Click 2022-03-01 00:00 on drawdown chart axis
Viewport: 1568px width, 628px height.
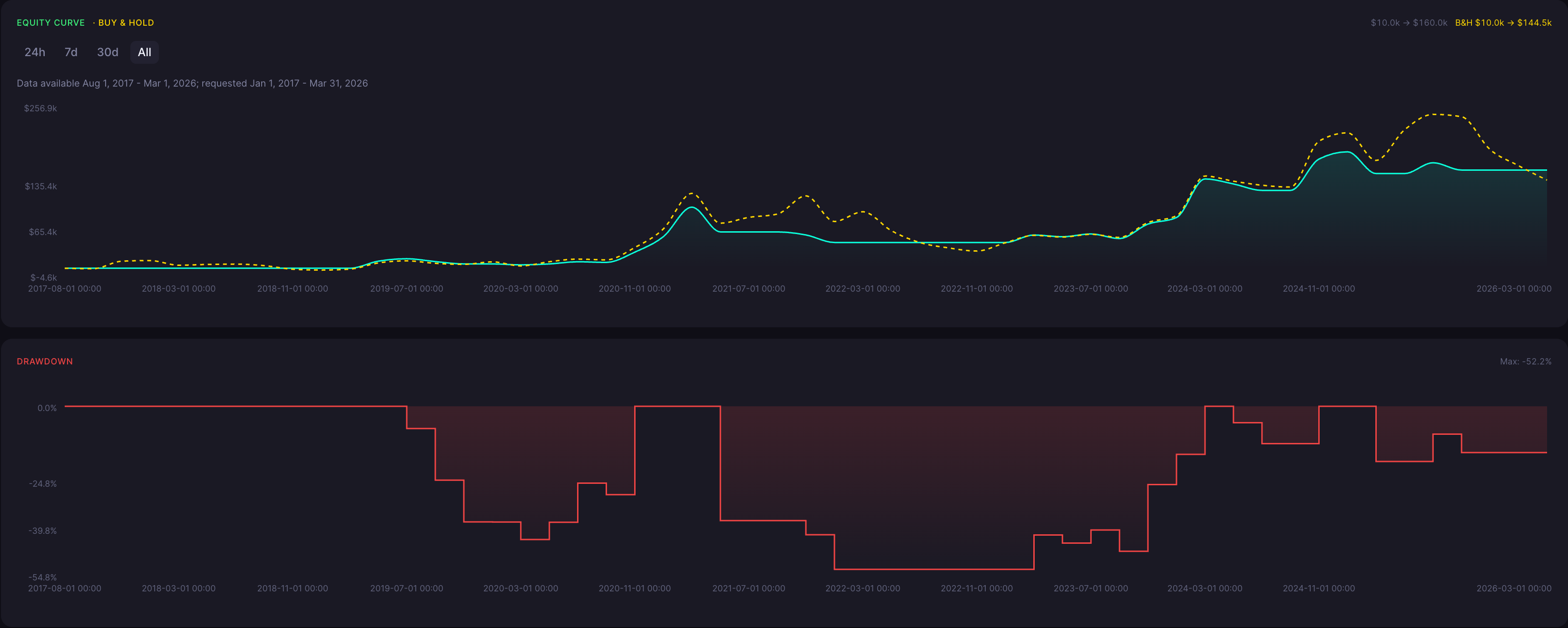pyautogui.click(x=862, y=589)
